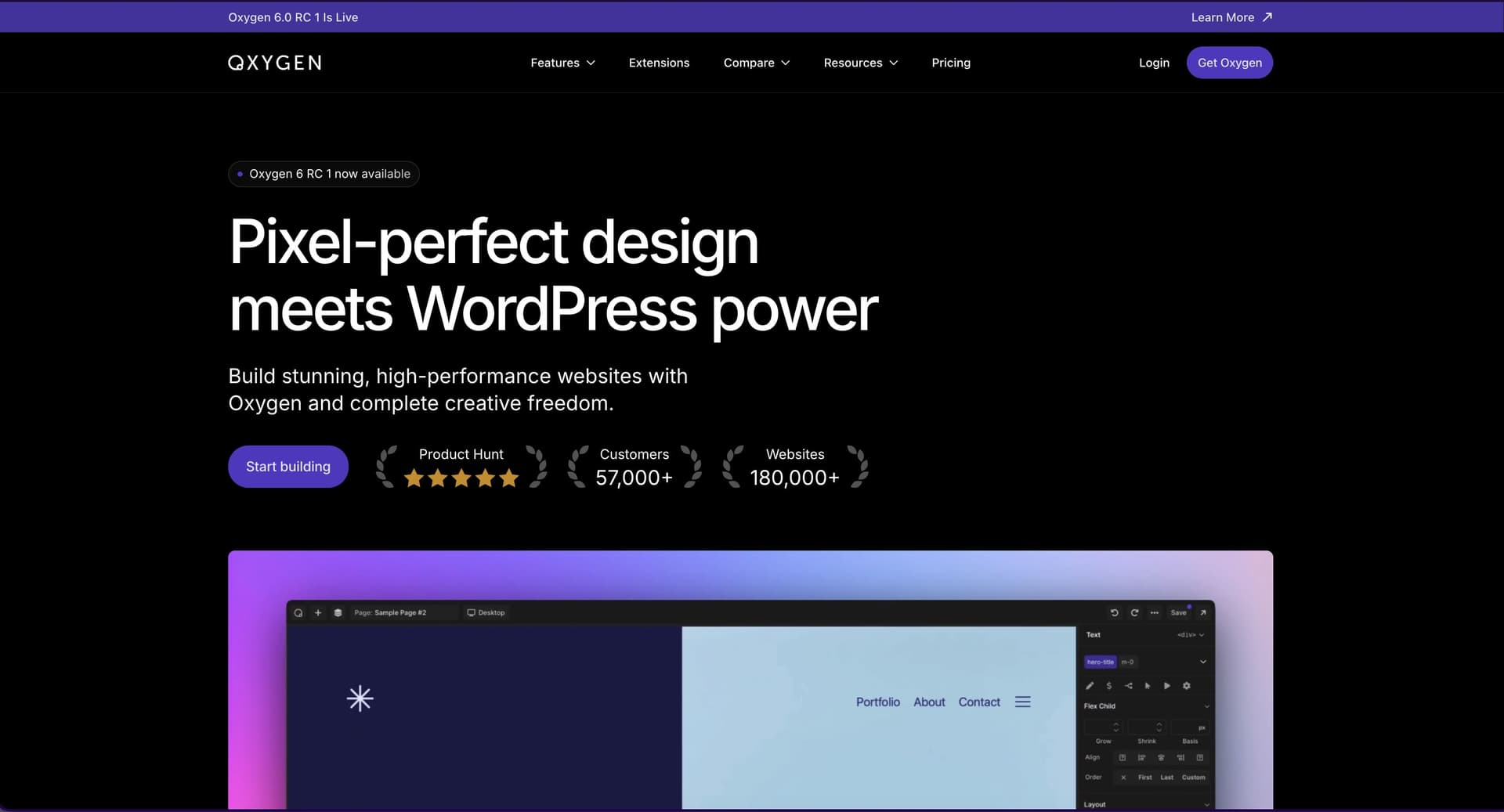
Task: Select the dollar-sign dynamic data icon
Action: [1108, 686]
